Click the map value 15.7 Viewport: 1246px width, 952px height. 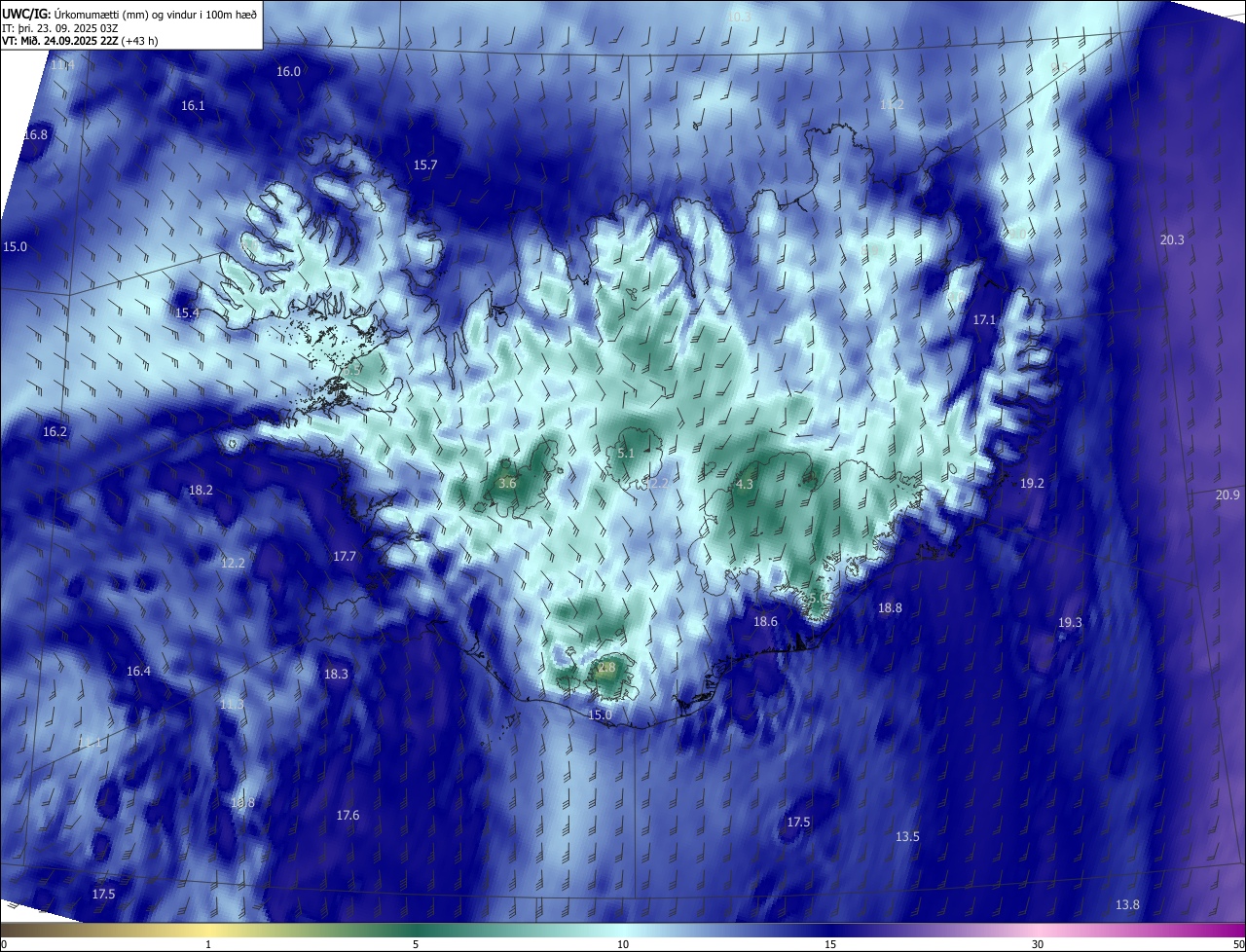425,165
